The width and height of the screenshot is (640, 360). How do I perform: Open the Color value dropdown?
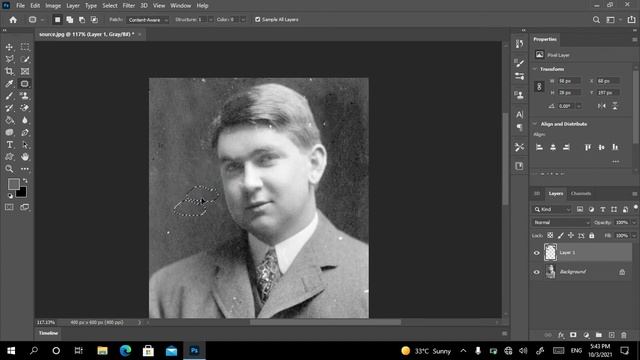[243, 20]
